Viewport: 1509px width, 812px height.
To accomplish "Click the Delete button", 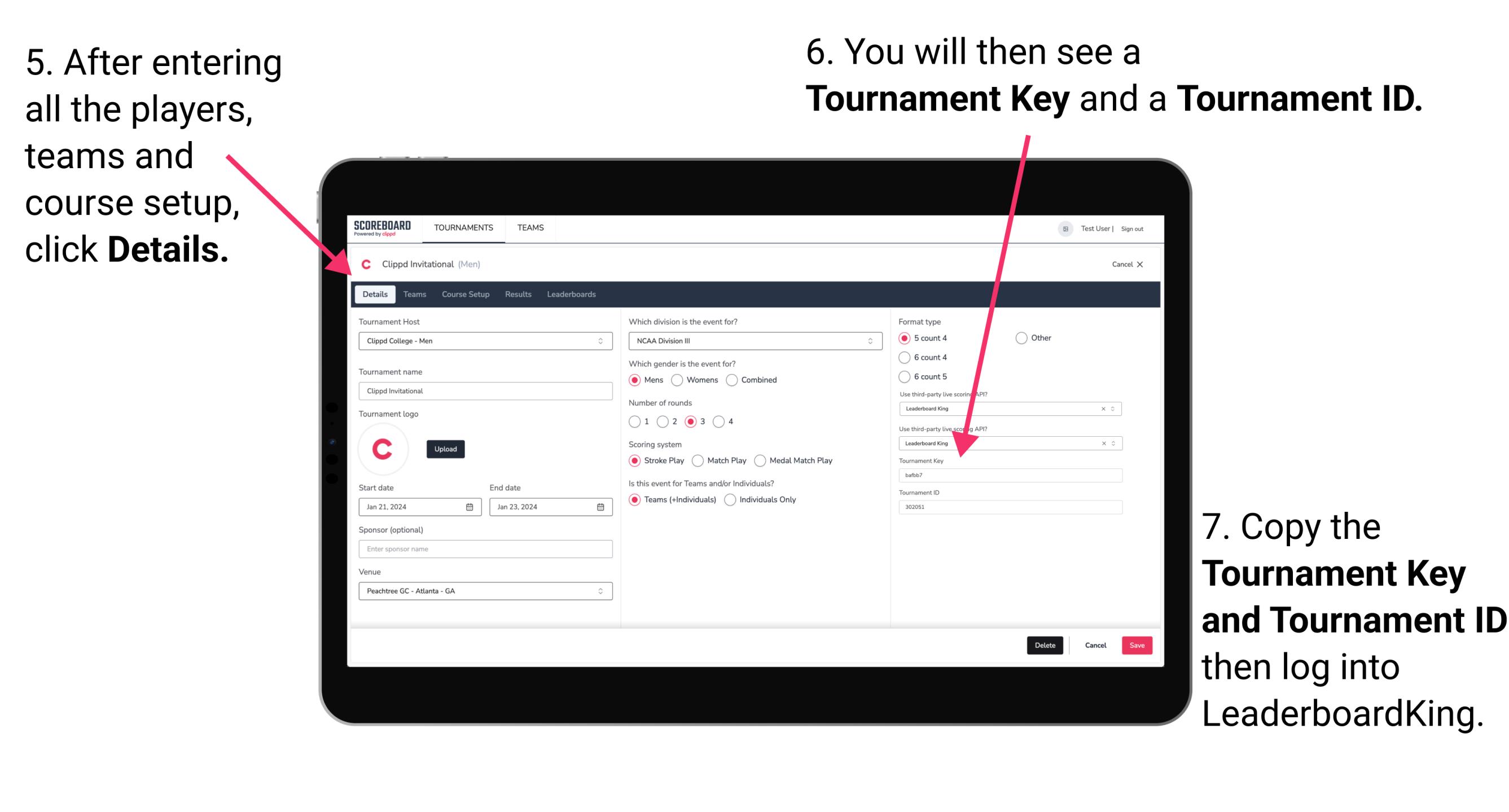I will point(1044,645).
